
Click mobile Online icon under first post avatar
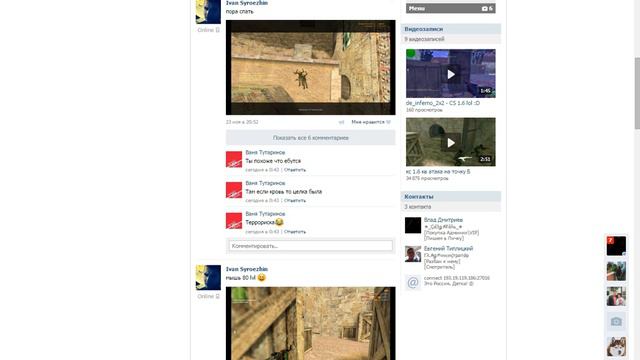(x=218, y=30)
